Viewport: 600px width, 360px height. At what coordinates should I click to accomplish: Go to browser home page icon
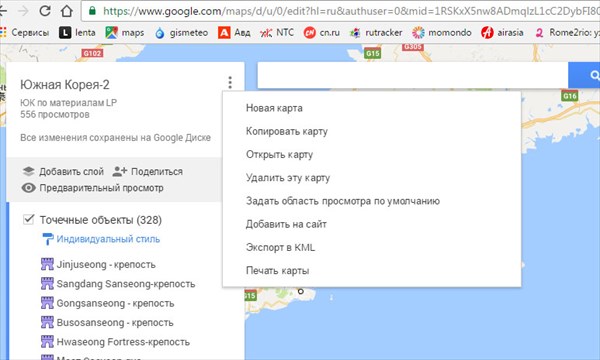67,10
